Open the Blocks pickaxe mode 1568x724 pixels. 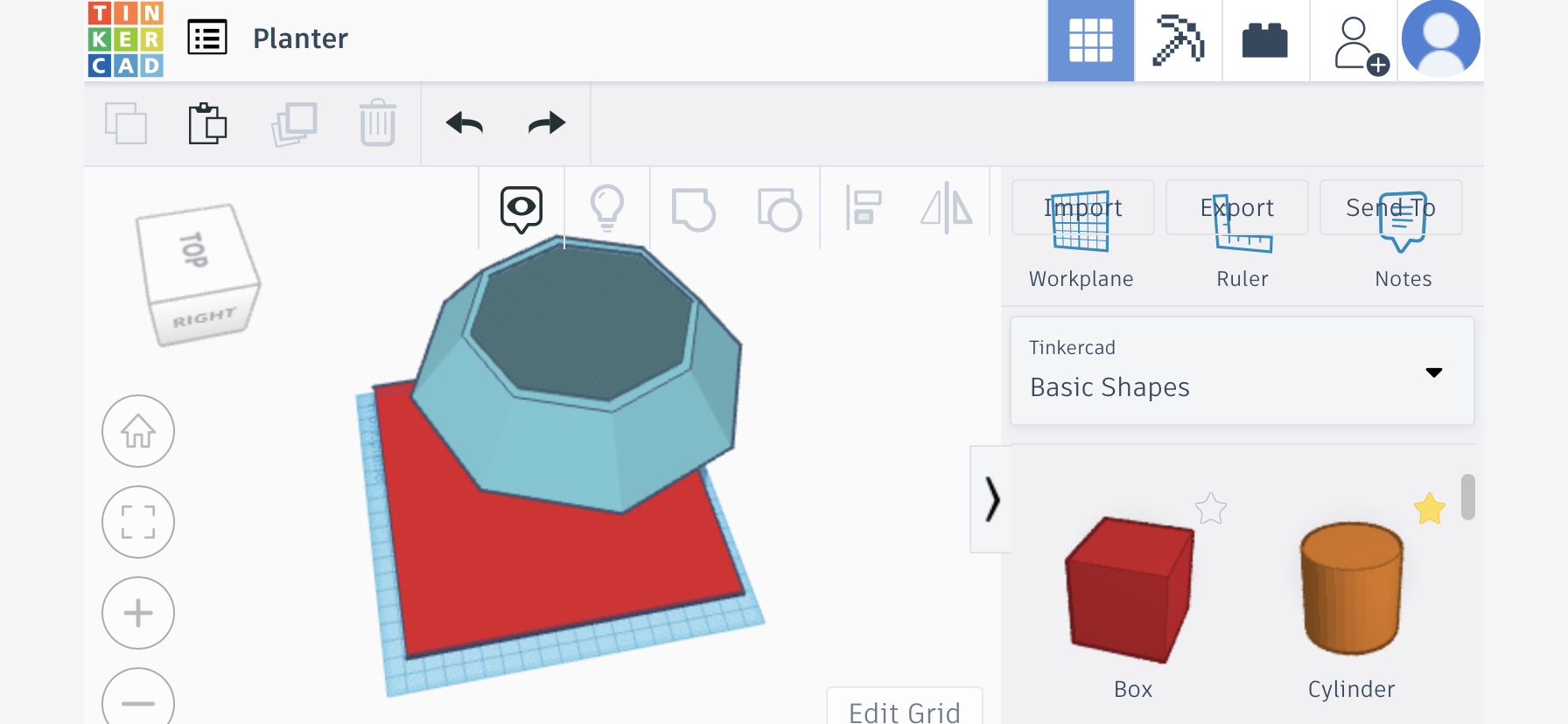[1179, 40]
